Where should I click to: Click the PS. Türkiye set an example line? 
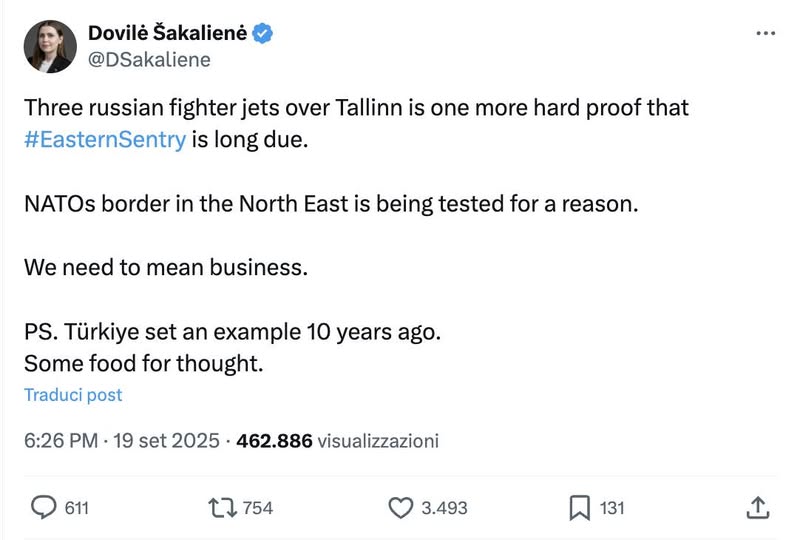pos(231,331)
